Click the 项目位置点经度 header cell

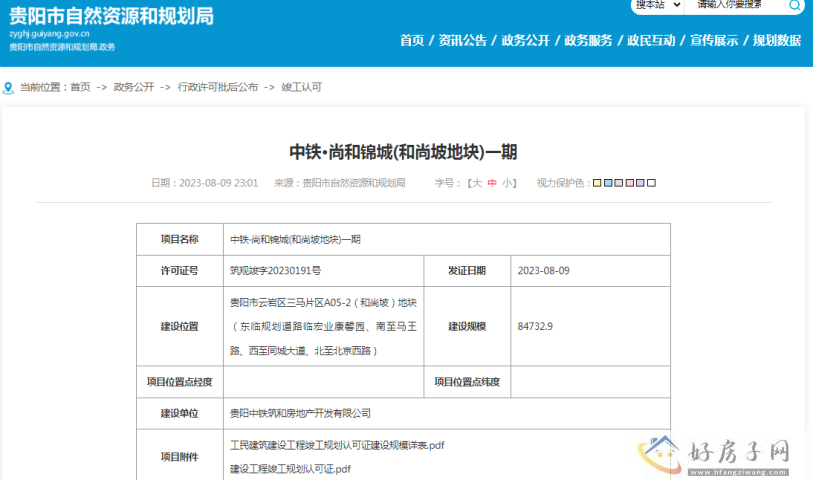tap(179, 382)
